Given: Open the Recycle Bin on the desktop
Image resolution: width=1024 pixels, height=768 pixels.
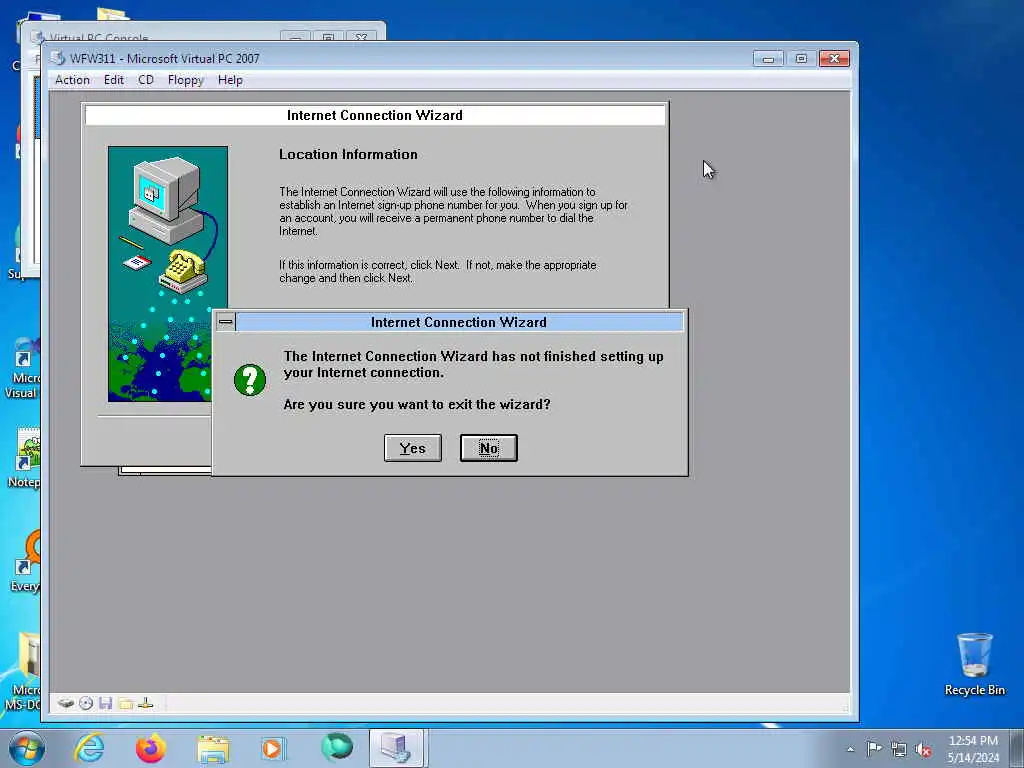Looking at the screenshot, I should click(974, 664).
